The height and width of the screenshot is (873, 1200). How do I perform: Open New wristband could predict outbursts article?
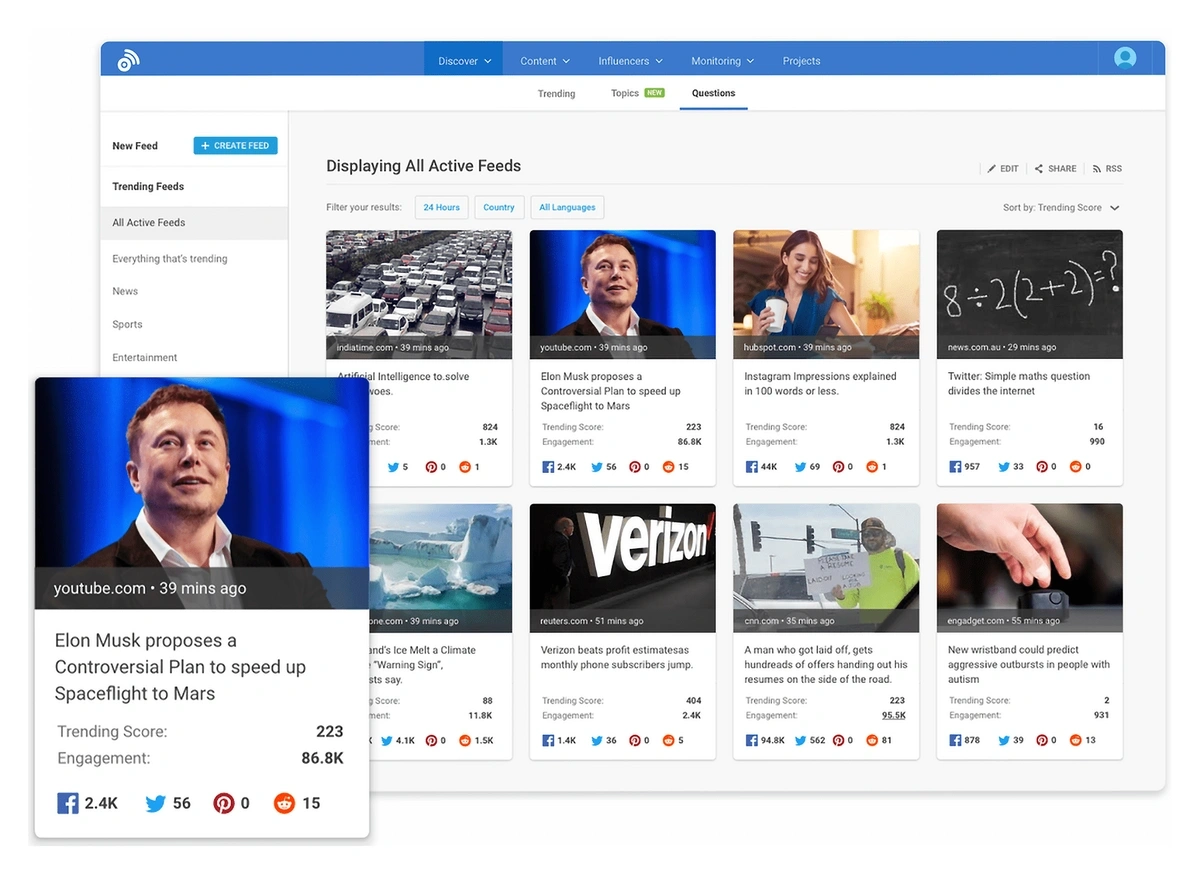pos(1029,664)
